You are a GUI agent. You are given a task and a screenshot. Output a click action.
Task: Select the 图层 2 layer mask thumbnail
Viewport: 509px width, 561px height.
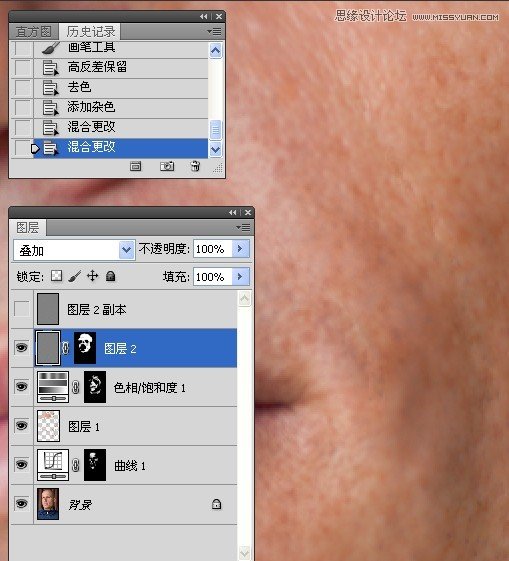pyautogui.click(x=85, y=348)
